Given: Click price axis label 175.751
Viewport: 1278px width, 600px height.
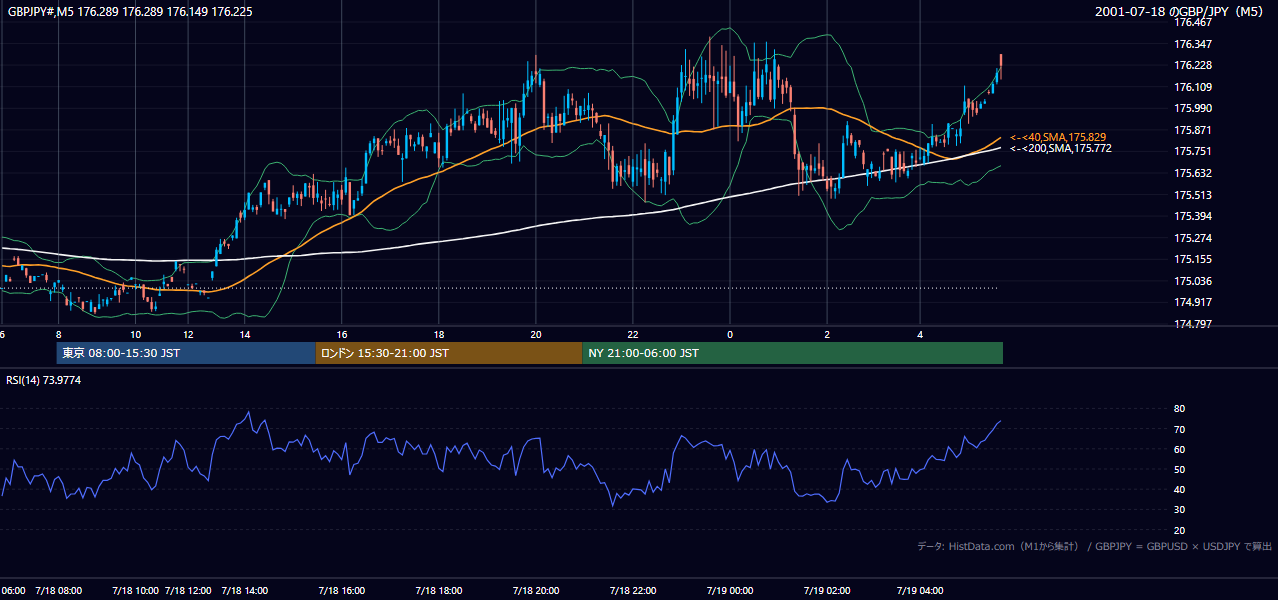Looking at the screenshot, I should [x=1192, y=151].
